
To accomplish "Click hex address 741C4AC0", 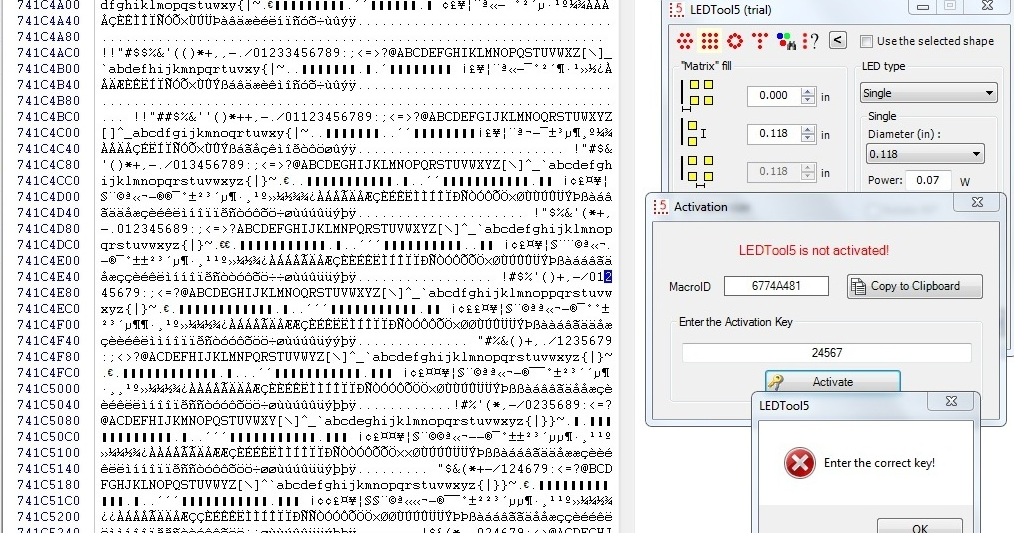I will (49, 53).
